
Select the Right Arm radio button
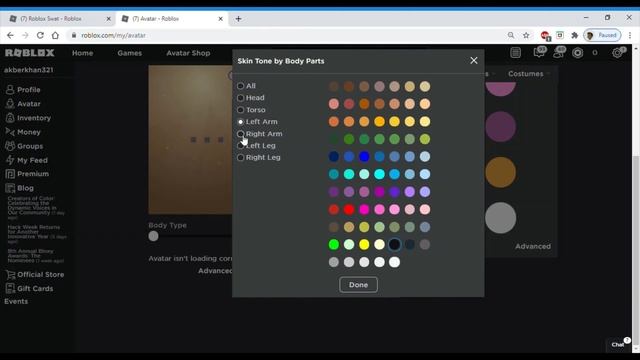240,133
